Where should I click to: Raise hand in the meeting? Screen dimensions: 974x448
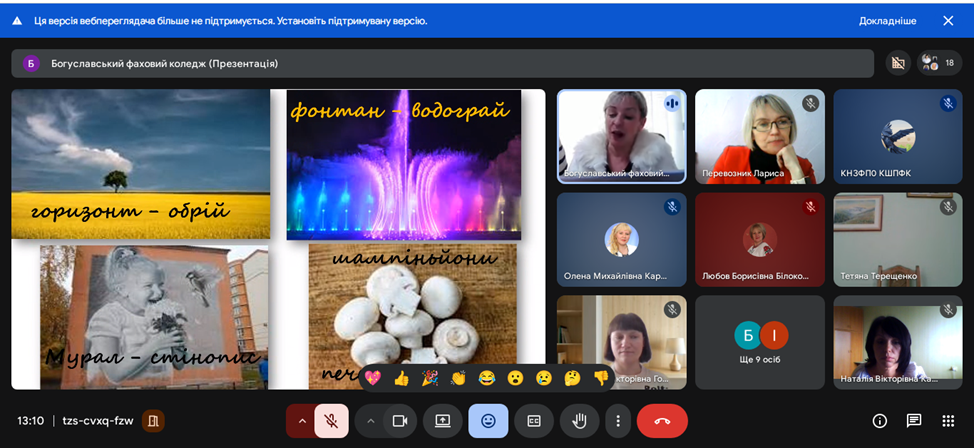tap(579, 421)
